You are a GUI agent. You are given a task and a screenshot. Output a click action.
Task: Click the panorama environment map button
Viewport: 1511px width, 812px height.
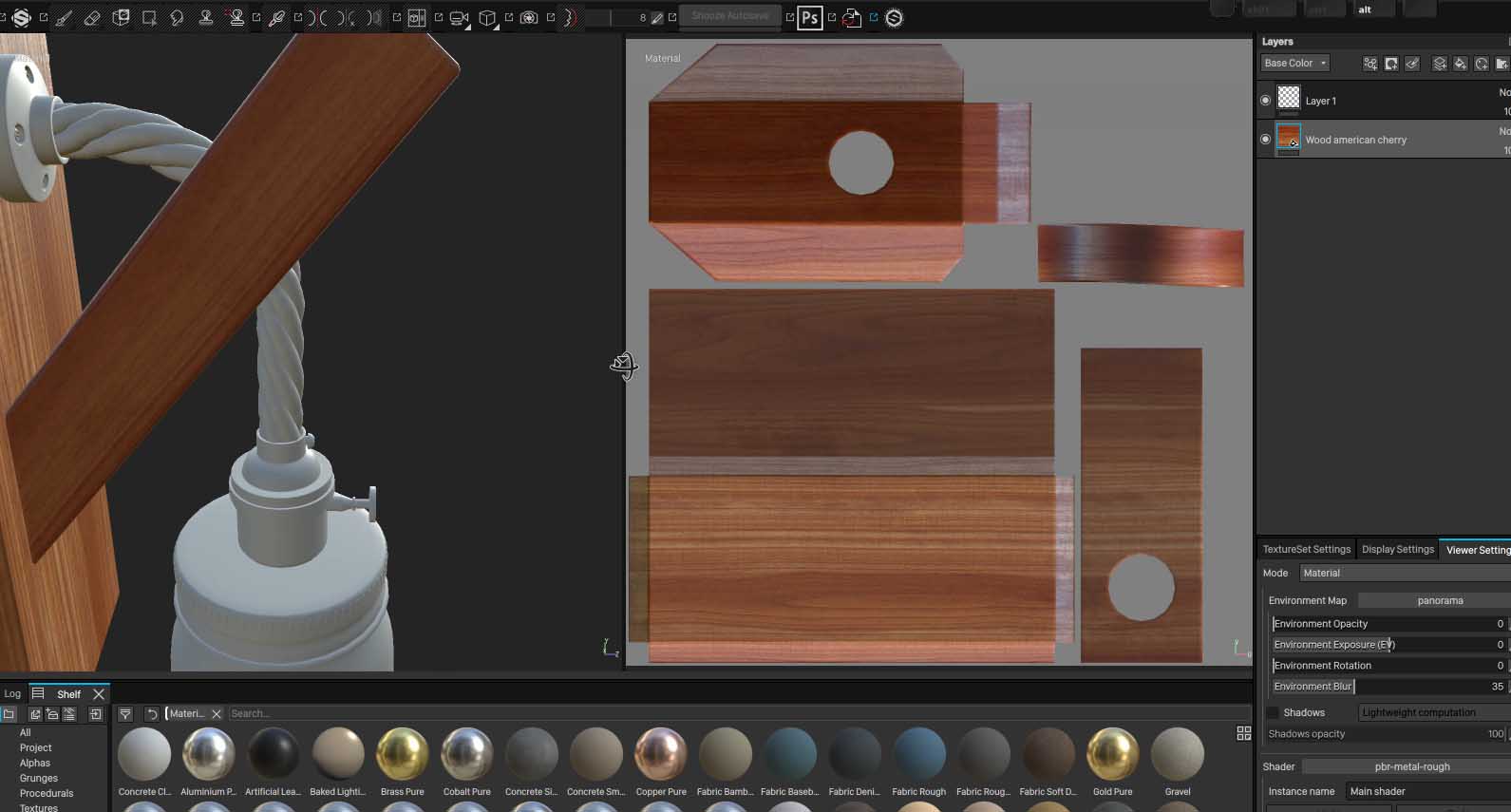(1439, 600)
